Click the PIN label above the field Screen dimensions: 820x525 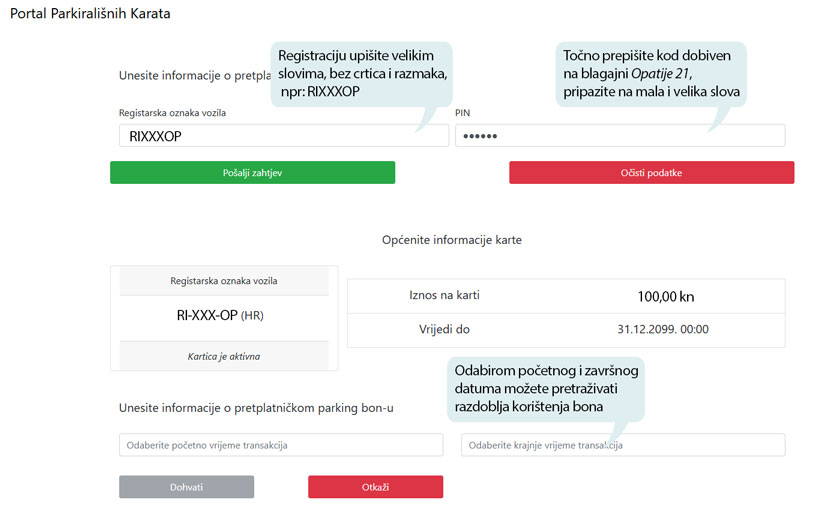[x=463, y=113]
